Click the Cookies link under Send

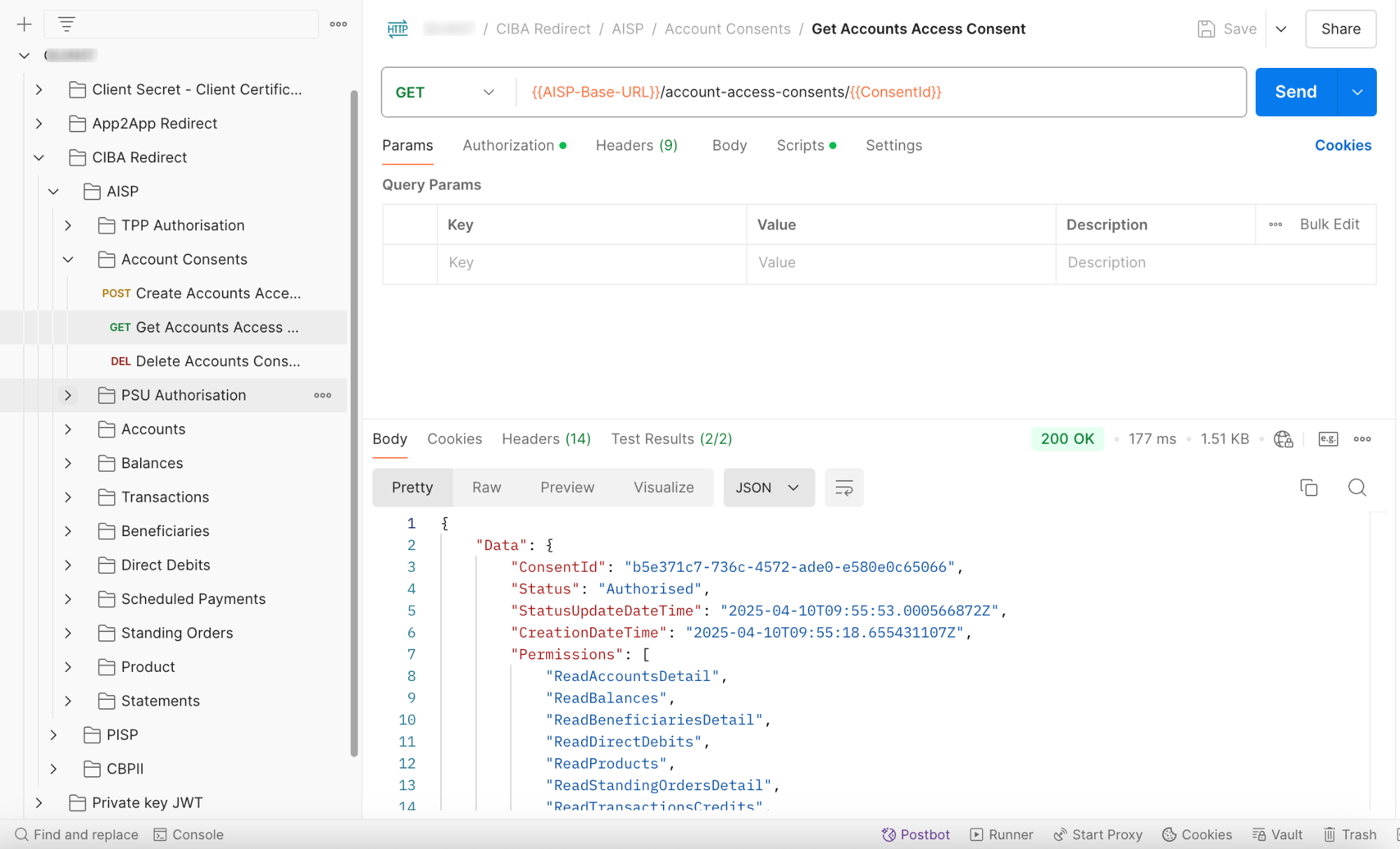(1342, 146)
